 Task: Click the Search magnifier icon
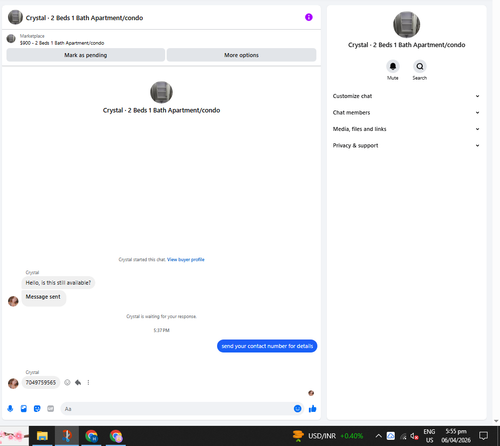tap(420, 66)
